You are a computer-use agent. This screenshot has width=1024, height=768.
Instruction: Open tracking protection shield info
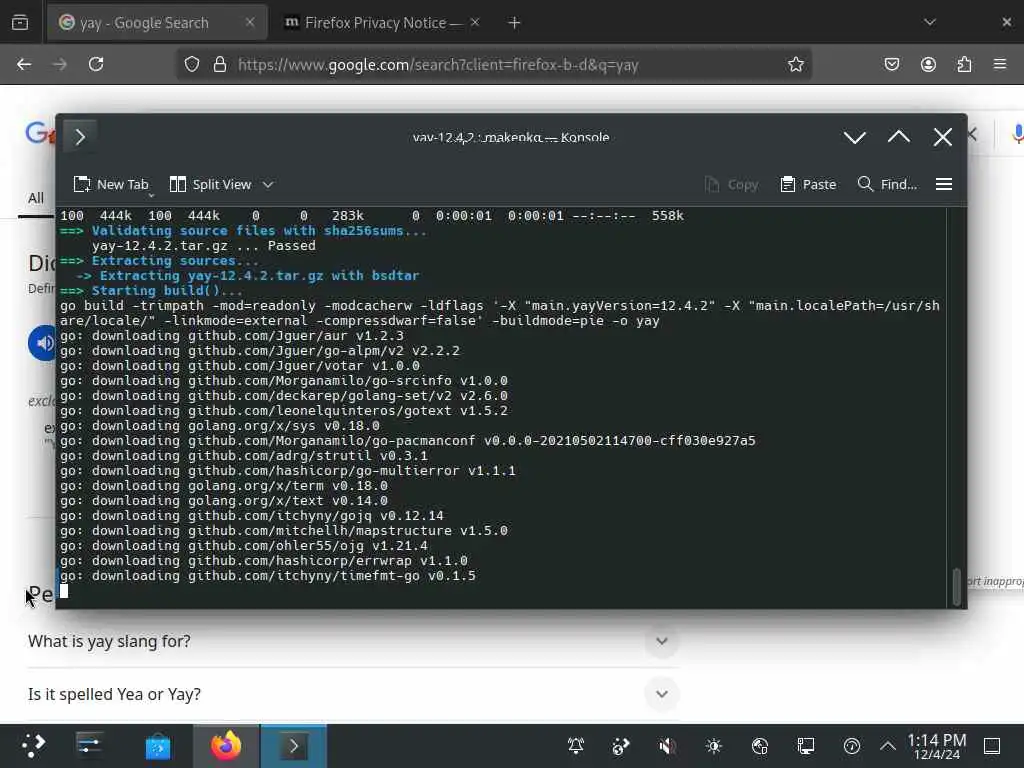click(x=191, y=65)
